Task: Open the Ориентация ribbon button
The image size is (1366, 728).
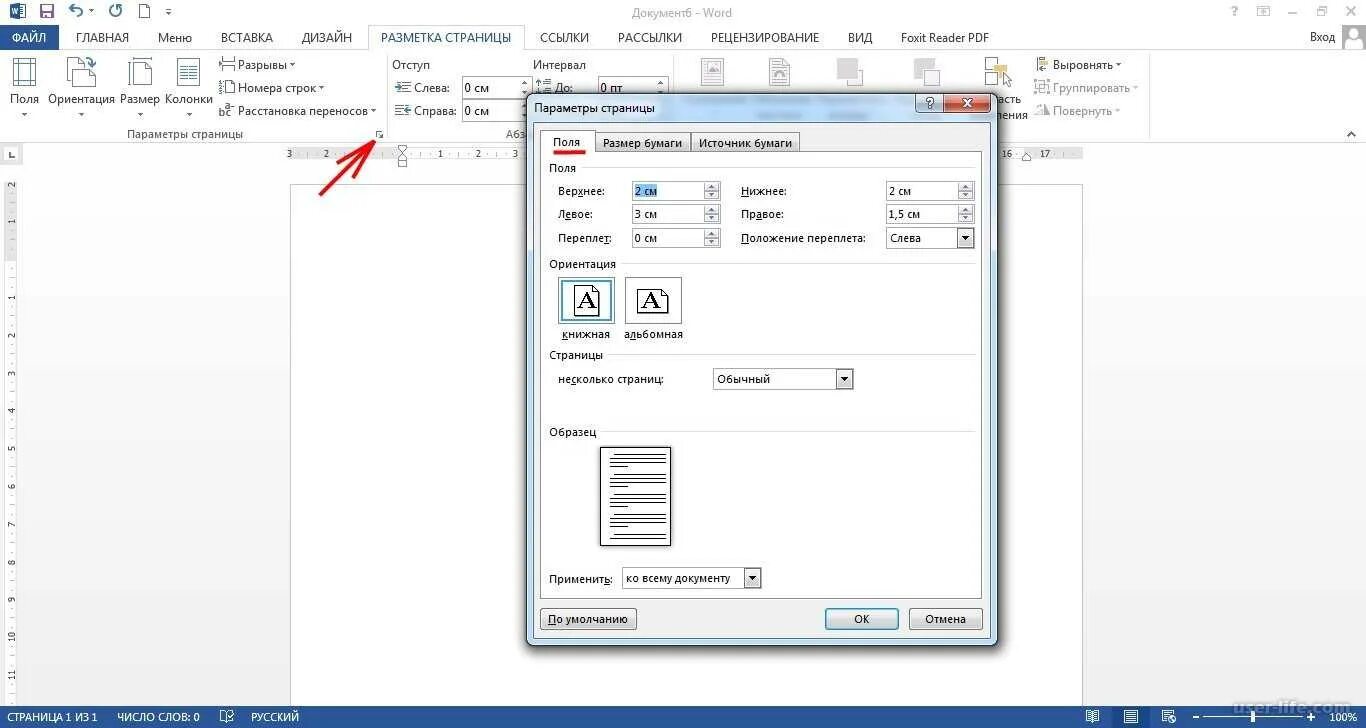Action: [81, 88]
